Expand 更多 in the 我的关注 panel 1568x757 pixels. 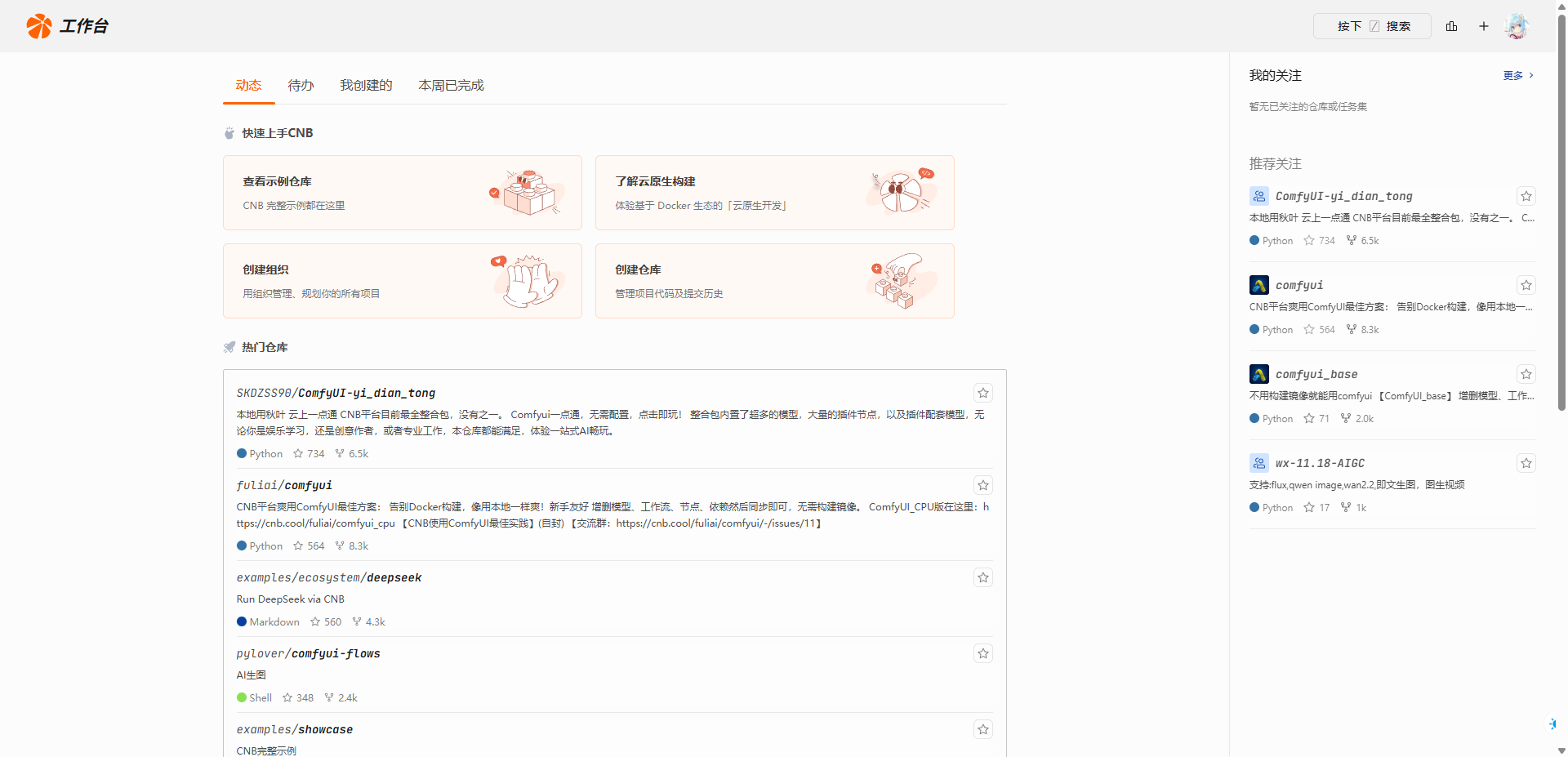coord(1517,75)
